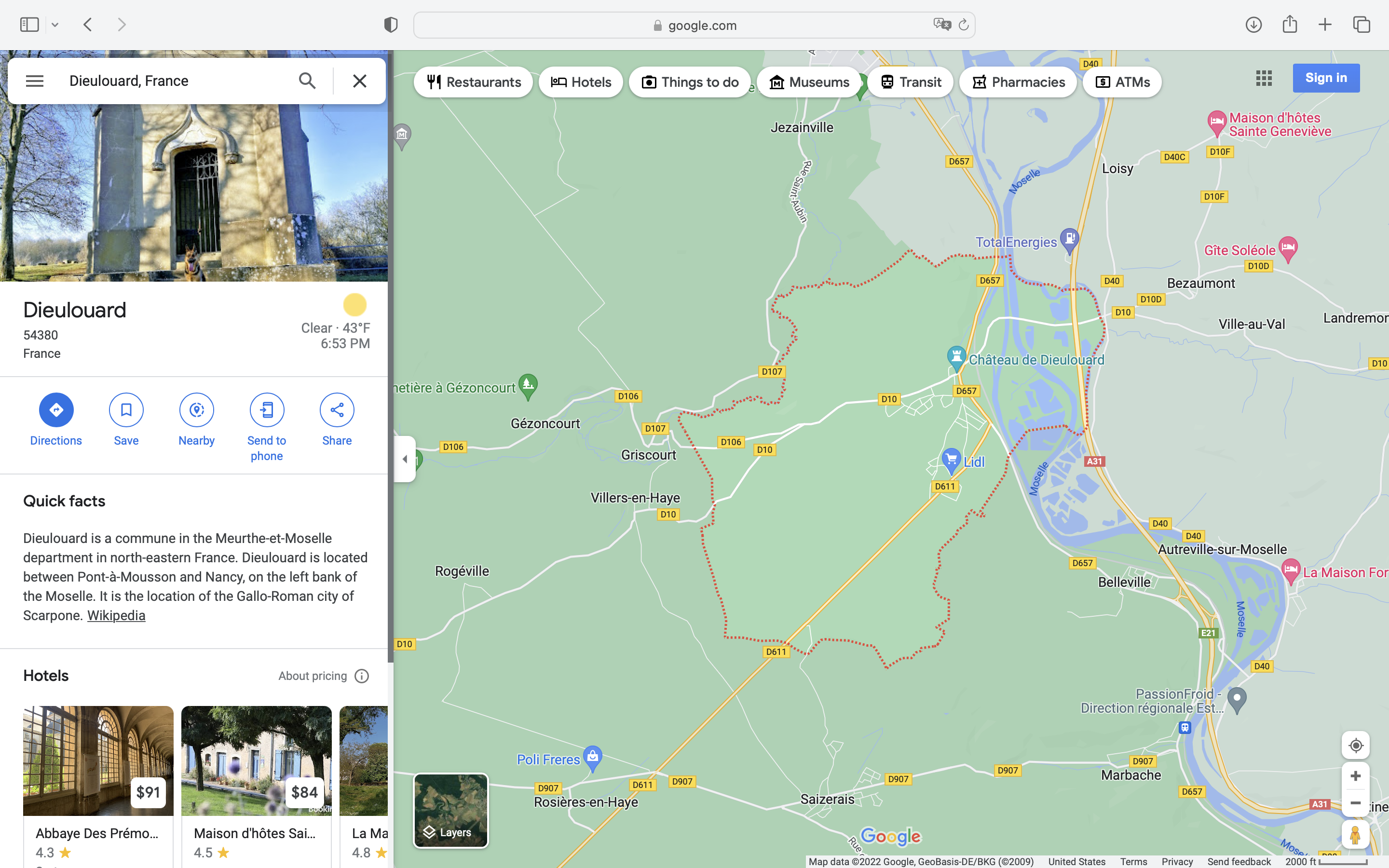1389x868 pixels.
Task: Click the search magnifier icon
Action: click(x=307, y=81)
